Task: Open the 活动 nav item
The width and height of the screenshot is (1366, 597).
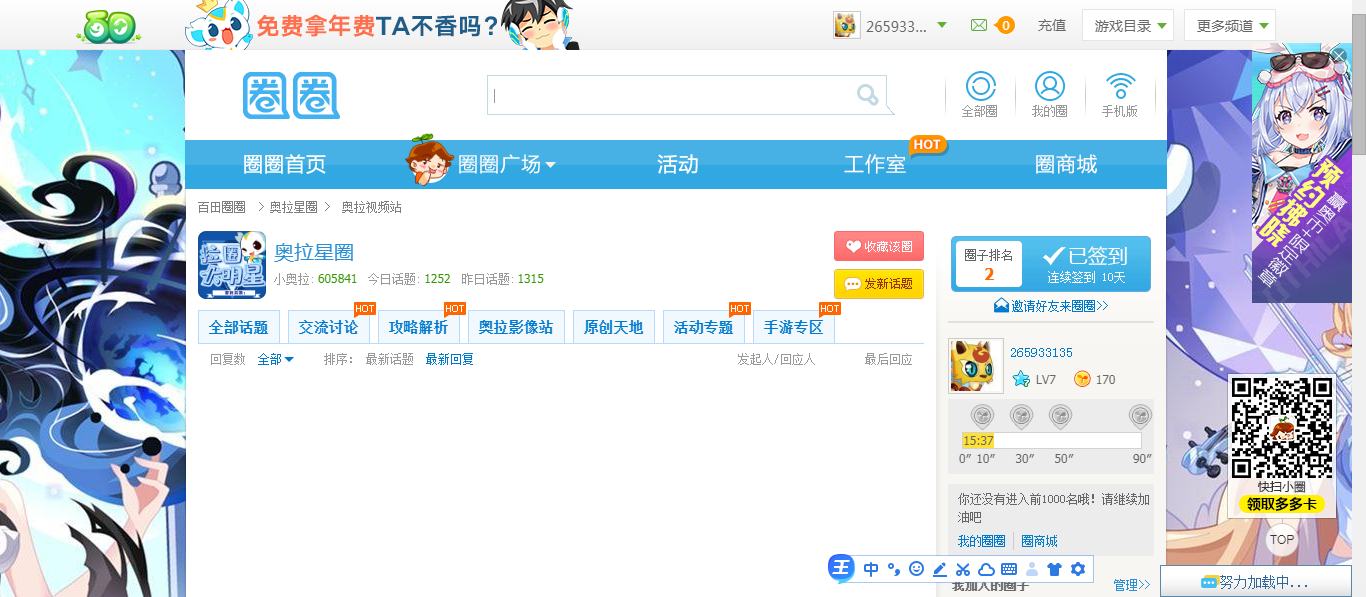Action: pyautogui.click(x=678, y=164)
